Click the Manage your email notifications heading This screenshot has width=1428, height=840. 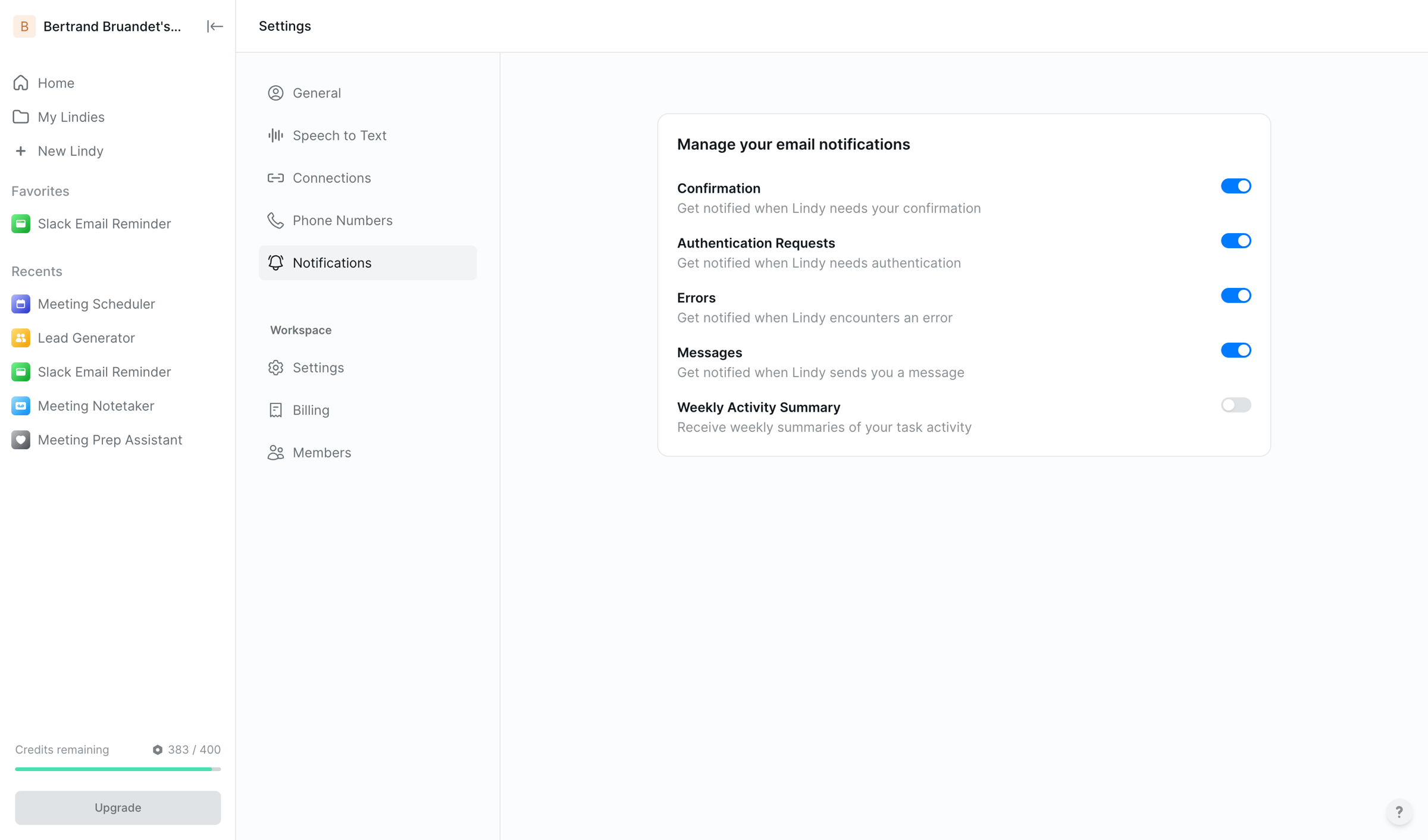(794, 145)
